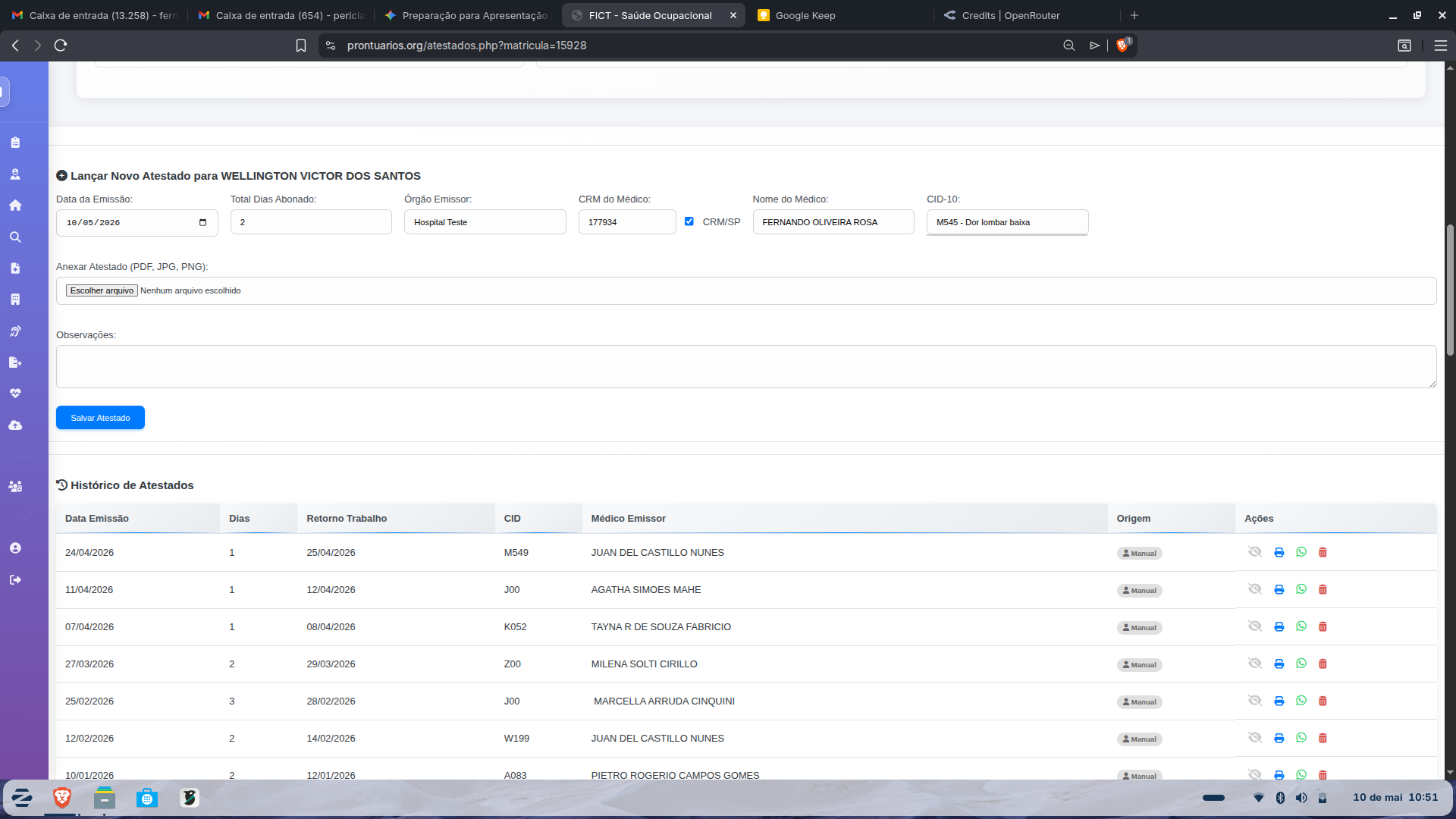Screen dimensions: 1456x819
Task: Open the date picker calendar icon
Action: [202, 223]
